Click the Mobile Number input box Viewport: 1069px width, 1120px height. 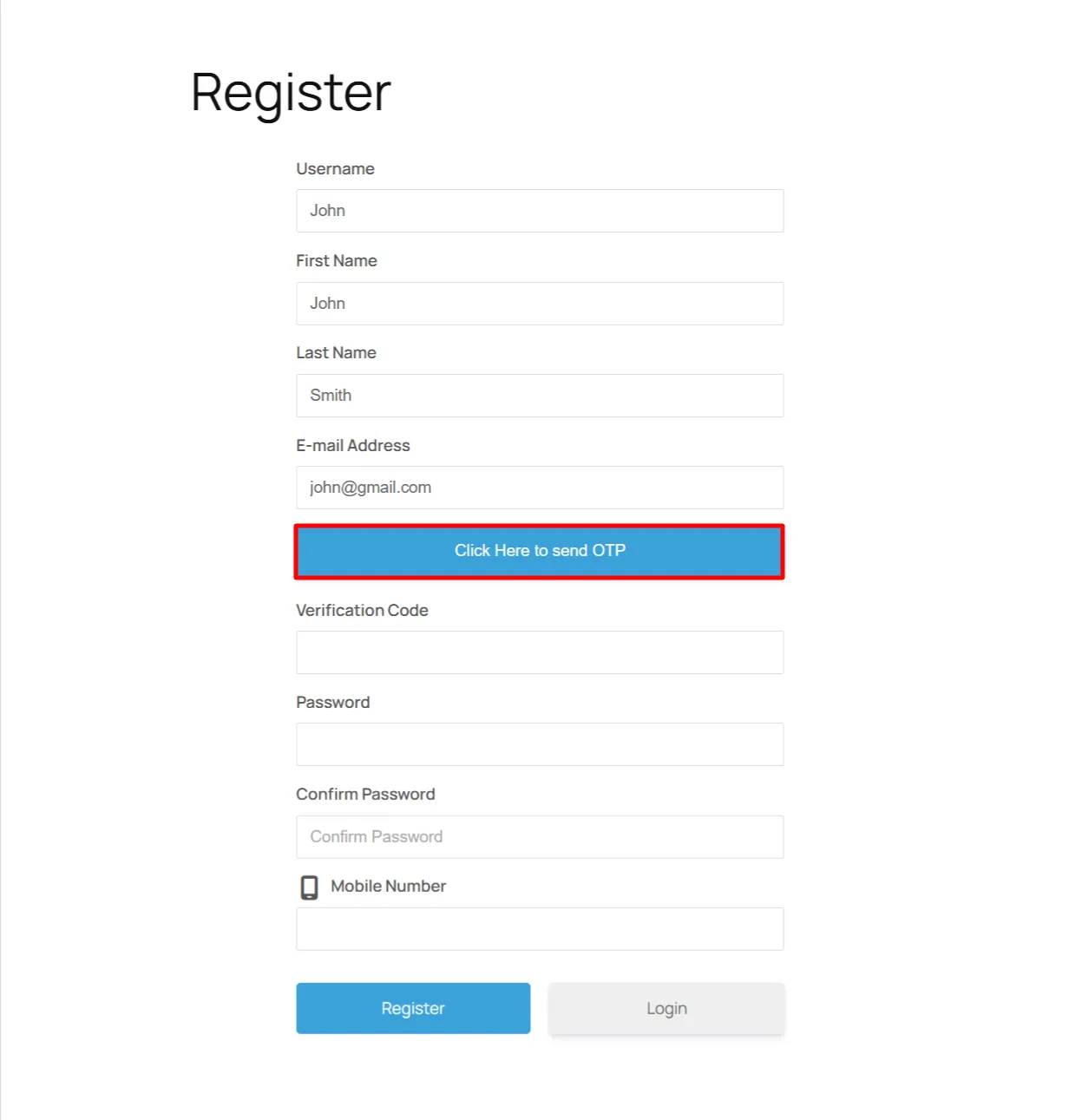(x=539, y=928)
